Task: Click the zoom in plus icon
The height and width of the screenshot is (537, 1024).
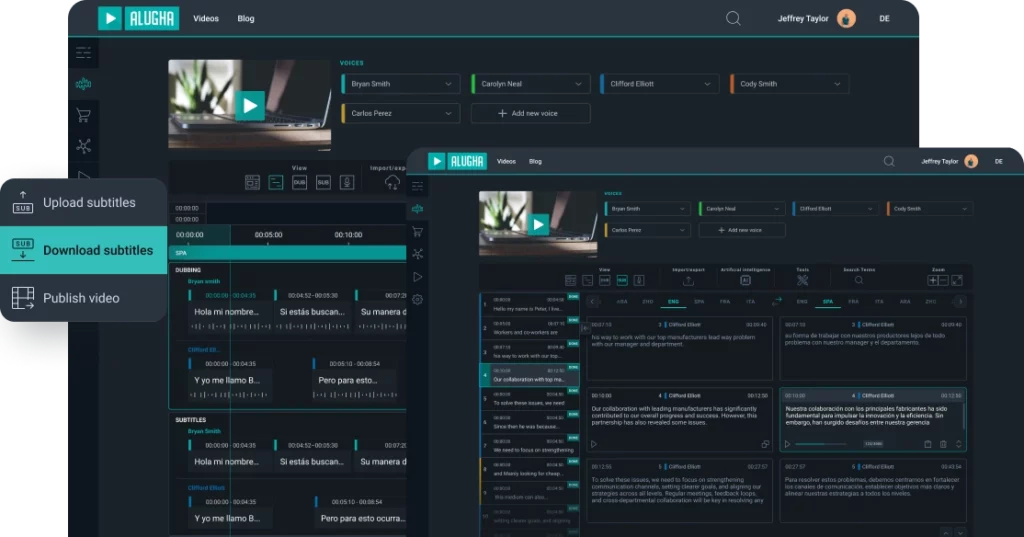Action: (x=933, y=281)
